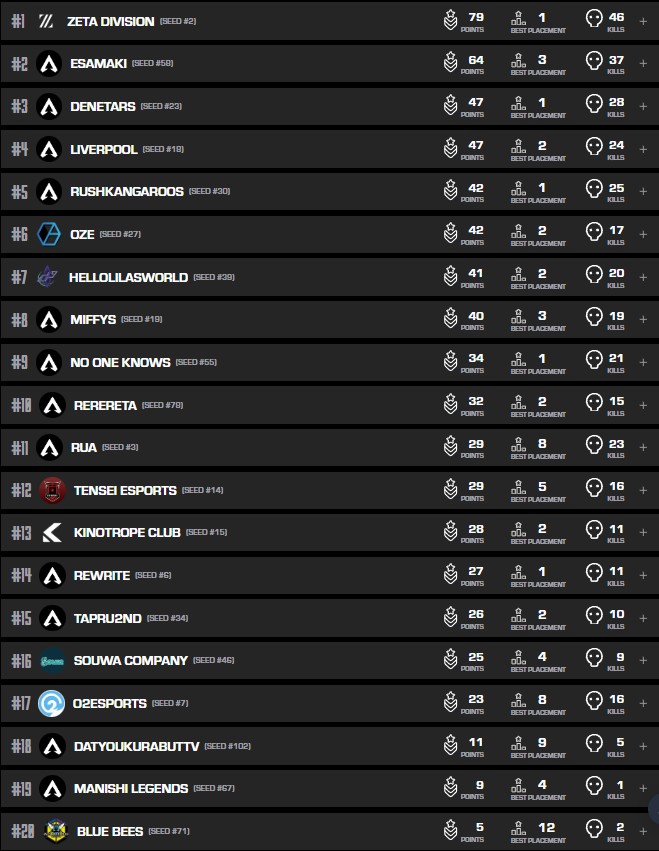This screenshot has width=659, height=851.
Task: Open the NO ONE KNOWS team name
Action: [120, 362]
